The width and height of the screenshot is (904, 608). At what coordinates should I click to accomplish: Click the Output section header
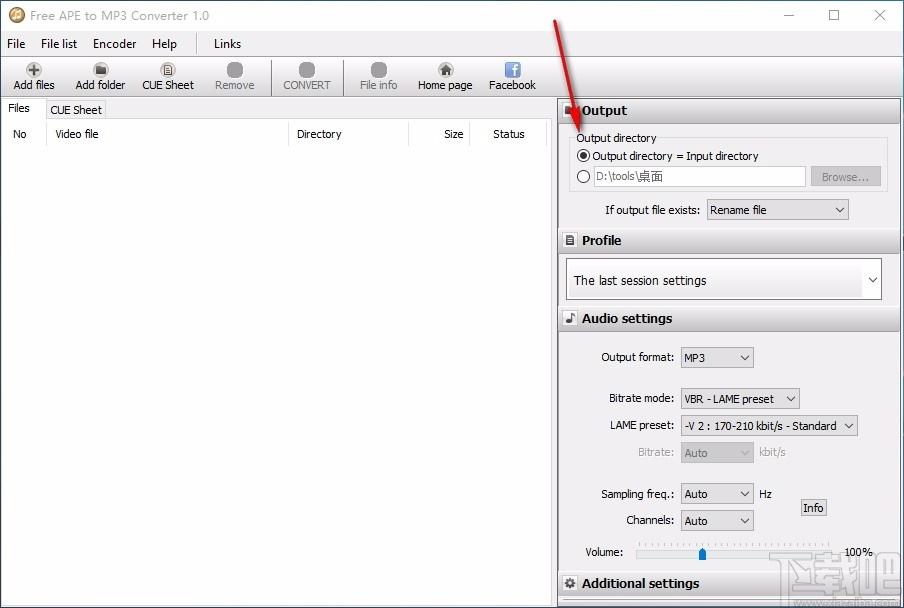coord(729,111)
